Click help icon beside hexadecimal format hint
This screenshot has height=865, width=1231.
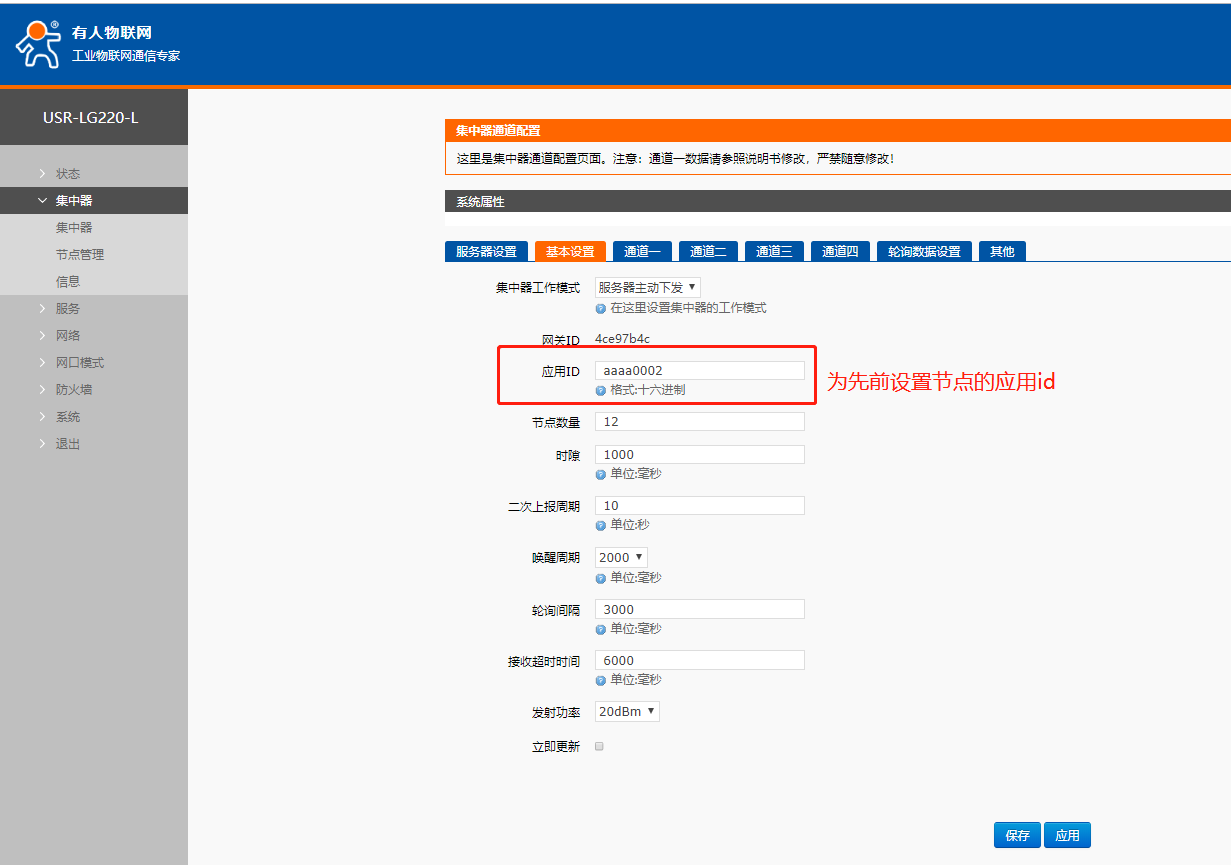click(x=601, y=390)
